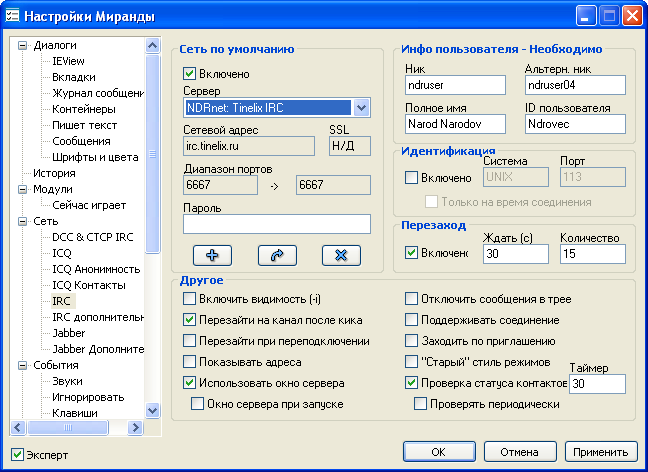This screenshot has height=472, width=648.
Task: Toggle the 'Эксперт' checkbox
Action: click(x=16, y=455)
